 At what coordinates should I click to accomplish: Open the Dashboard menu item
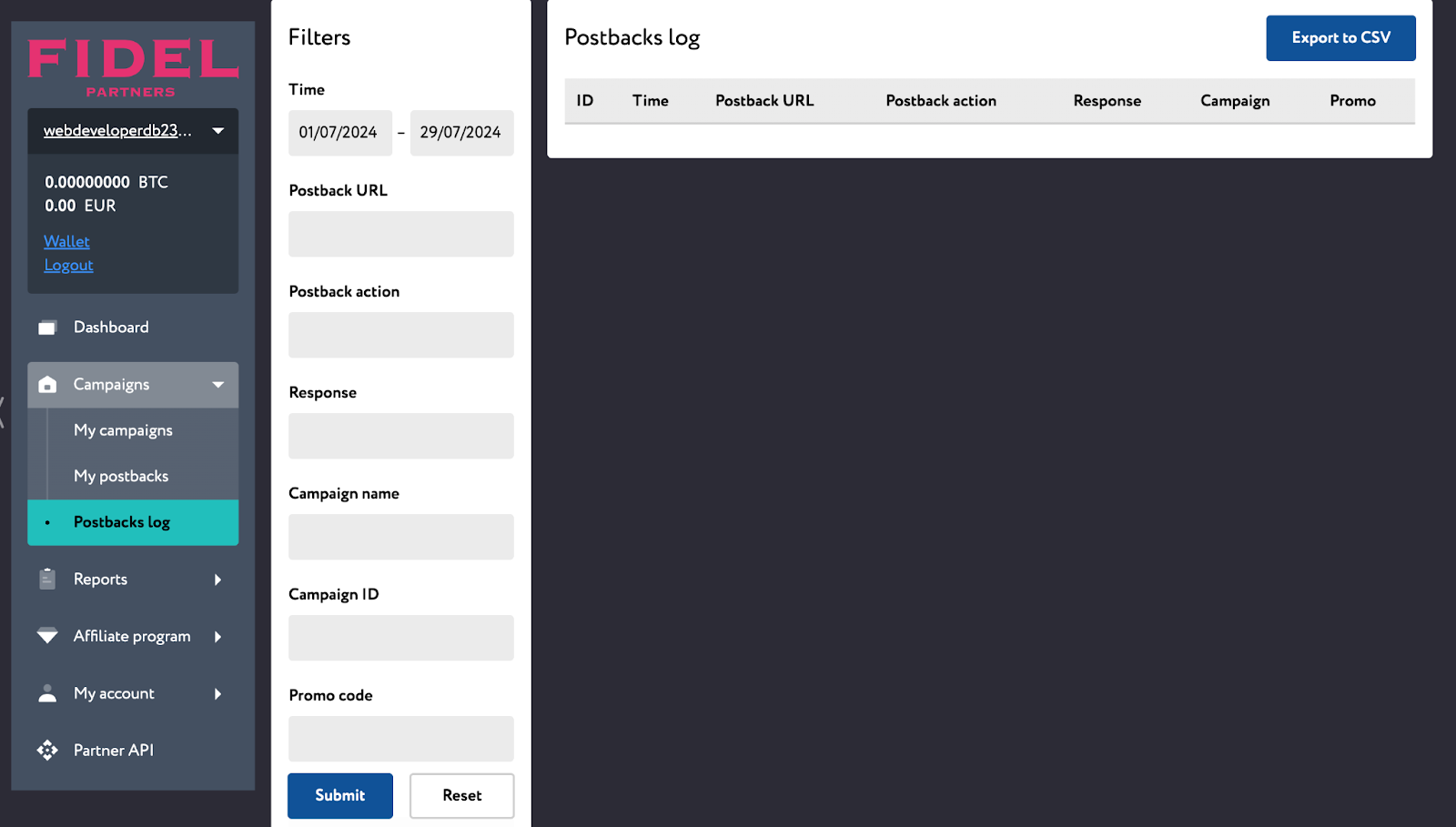[133, 328]
